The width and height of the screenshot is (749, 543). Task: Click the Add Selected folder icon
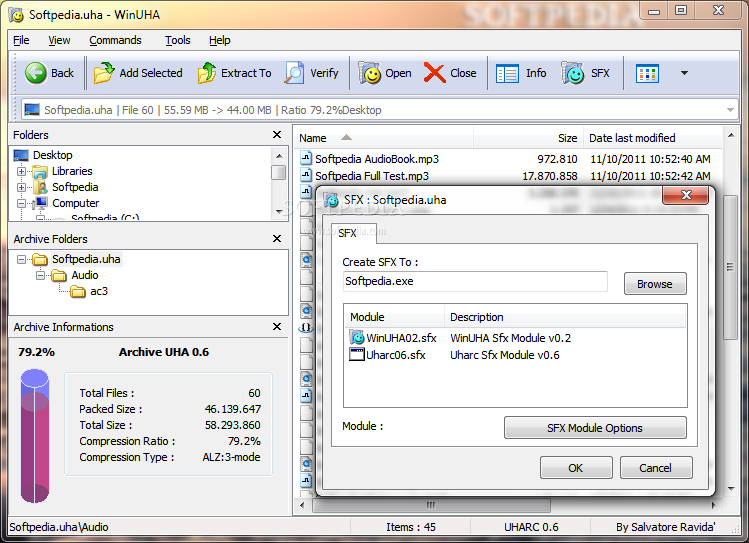[104, 73]
